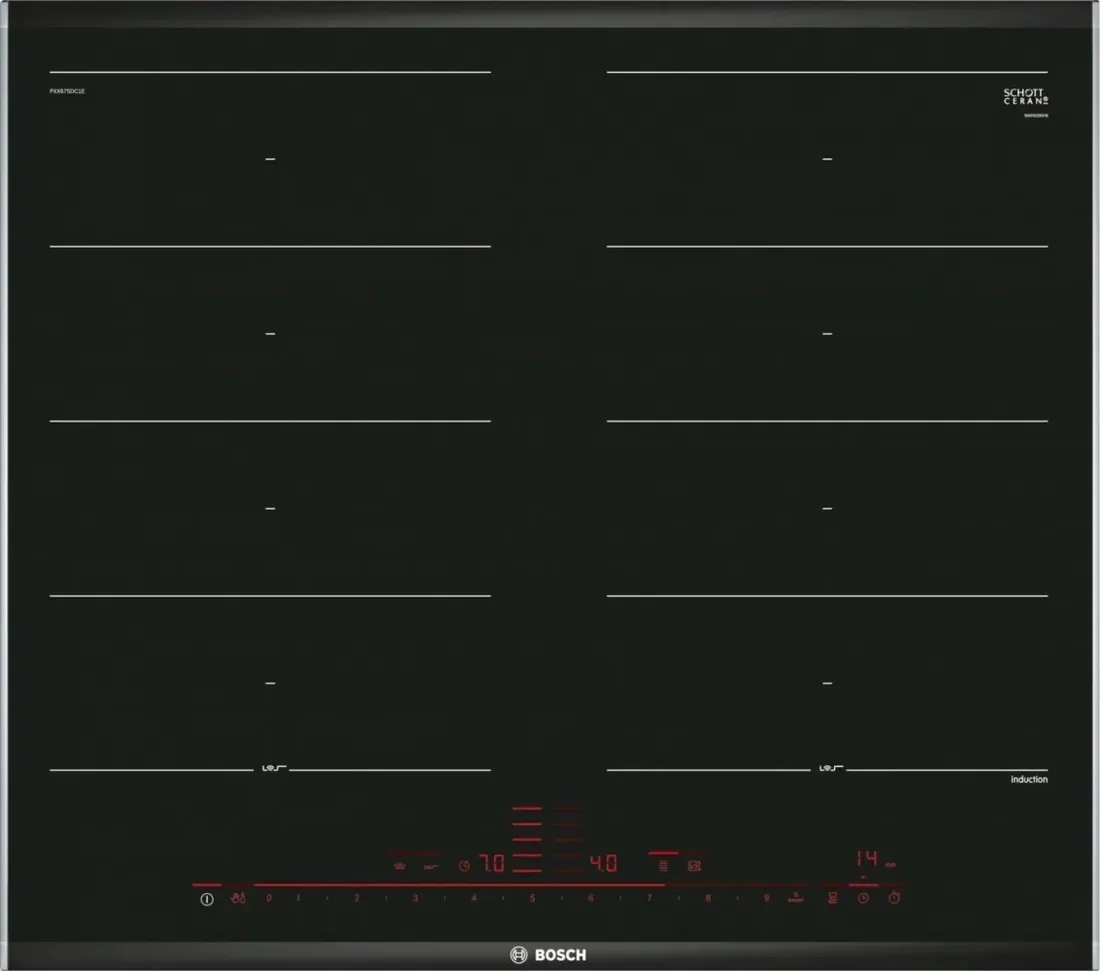The image size is (1100, 971).
Task: Tap the square icon beside the flex zone icon
Action: point(694,865)
